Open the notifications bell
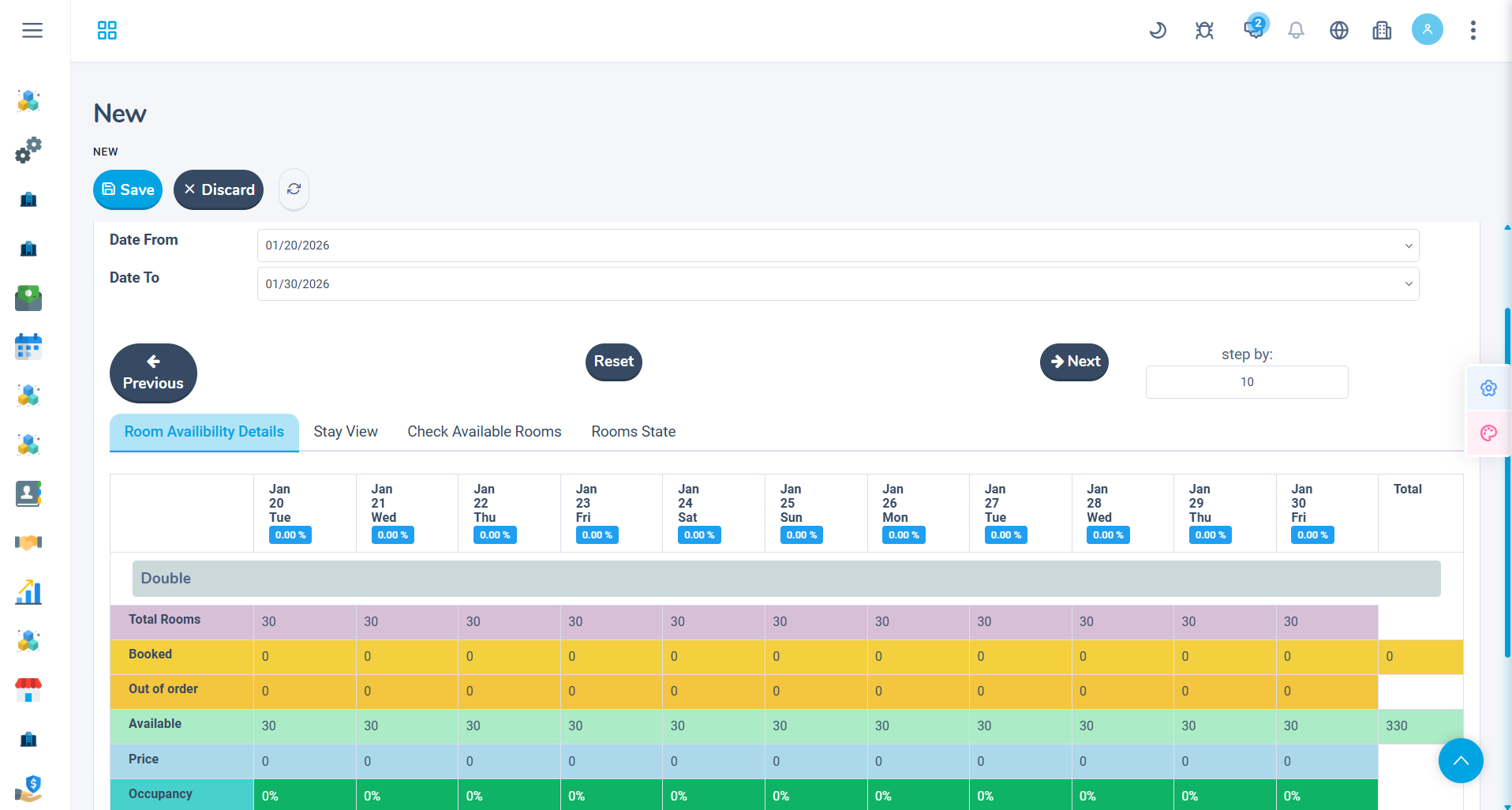This screenshot has width=1512, height=810. tap(1295, 30)
